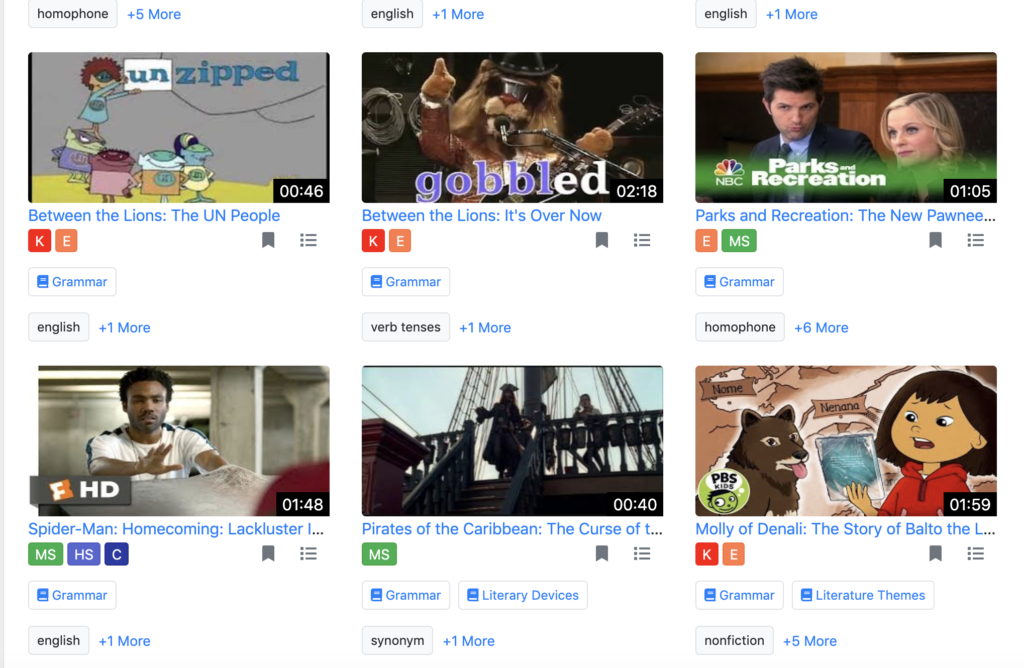Play the Pirates ship thumbnail
The width and height of the screenshot is (1024, 668).
[x=512, y=441]
